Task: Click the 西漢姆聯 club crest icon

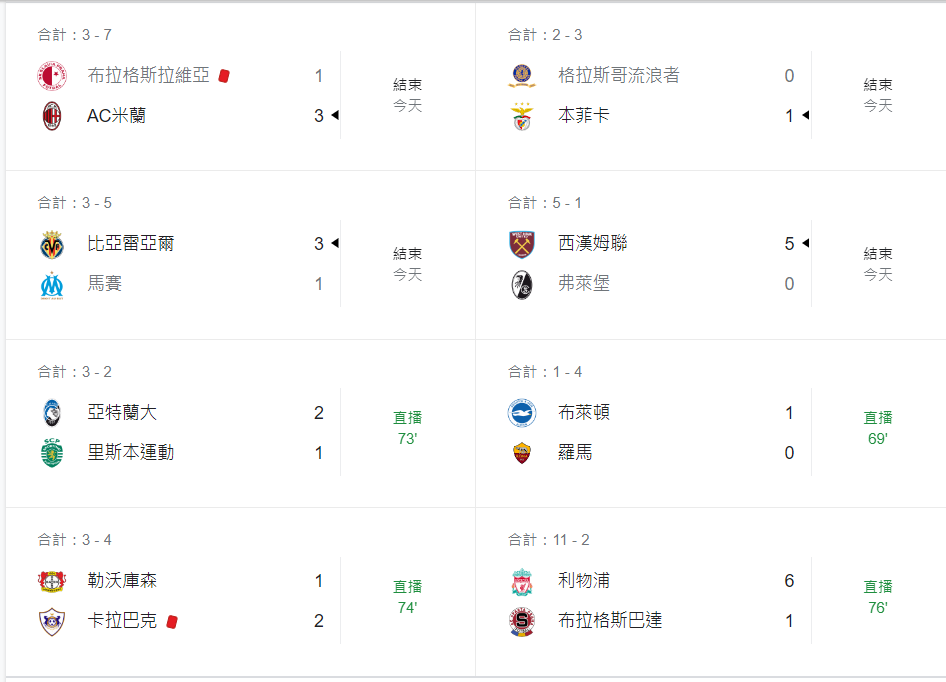Action: pyautogui.click(x=522, y=244)
